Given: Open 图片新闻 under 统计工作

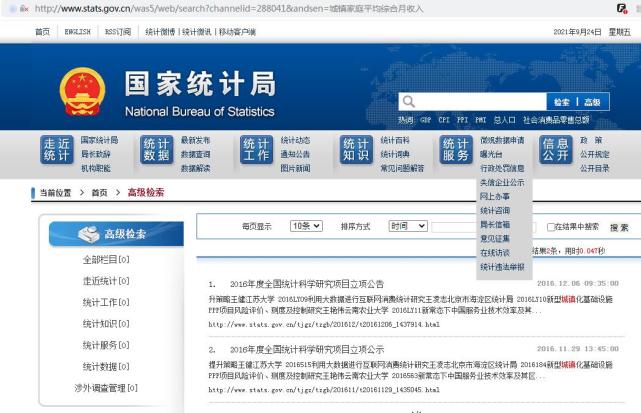Looking at the screenshot, I should [x=295, y=168].
